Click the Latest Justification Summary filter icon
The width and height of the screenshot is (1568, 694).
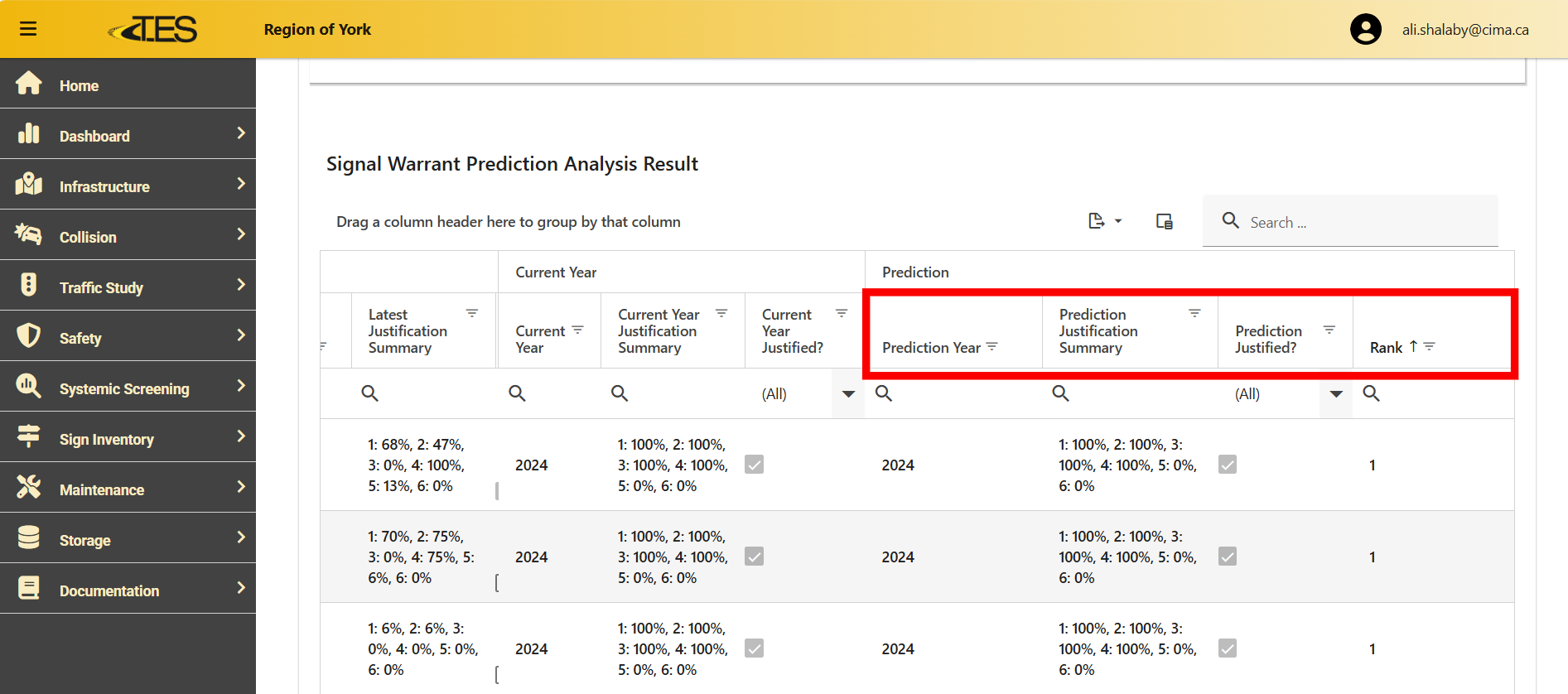click(x=472, y=313)
